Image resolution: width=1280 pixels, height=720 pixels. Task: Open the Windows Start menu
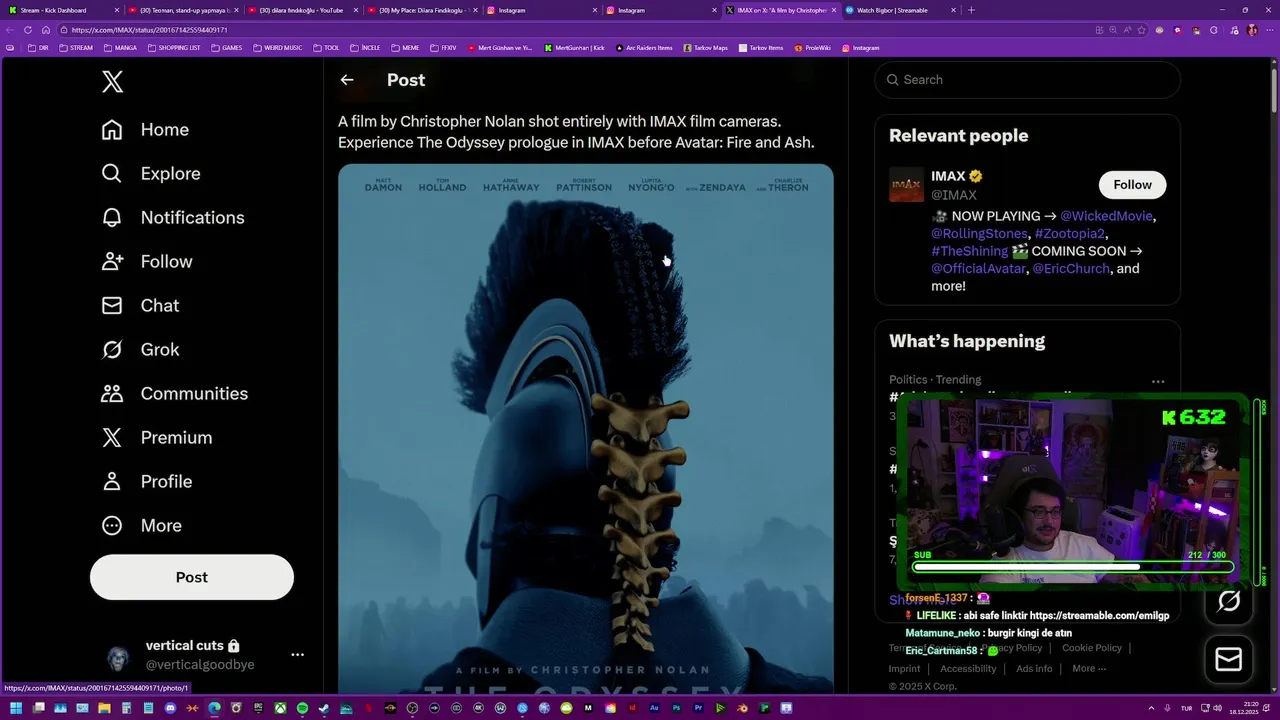tap(16, 709)
